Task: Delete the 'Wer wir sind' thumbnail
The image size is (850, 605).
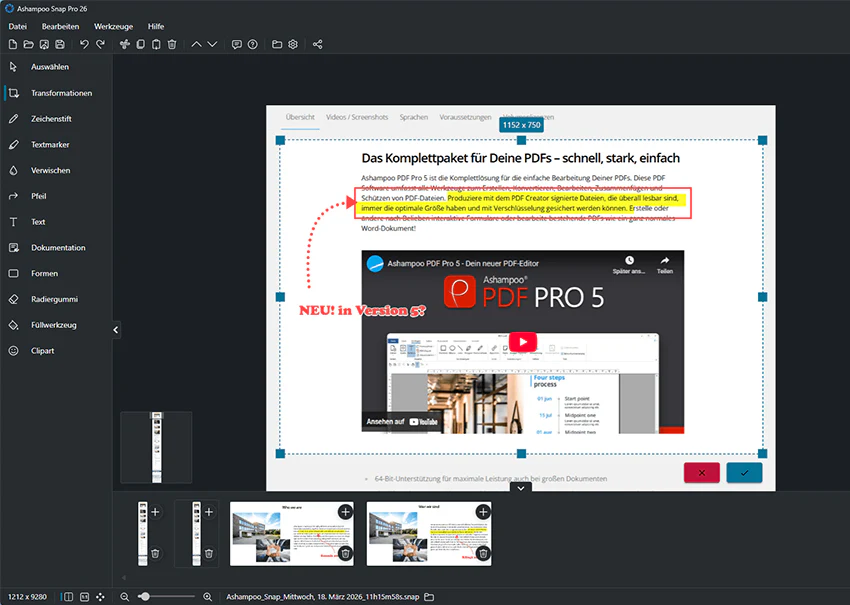Action: point(483,553)
